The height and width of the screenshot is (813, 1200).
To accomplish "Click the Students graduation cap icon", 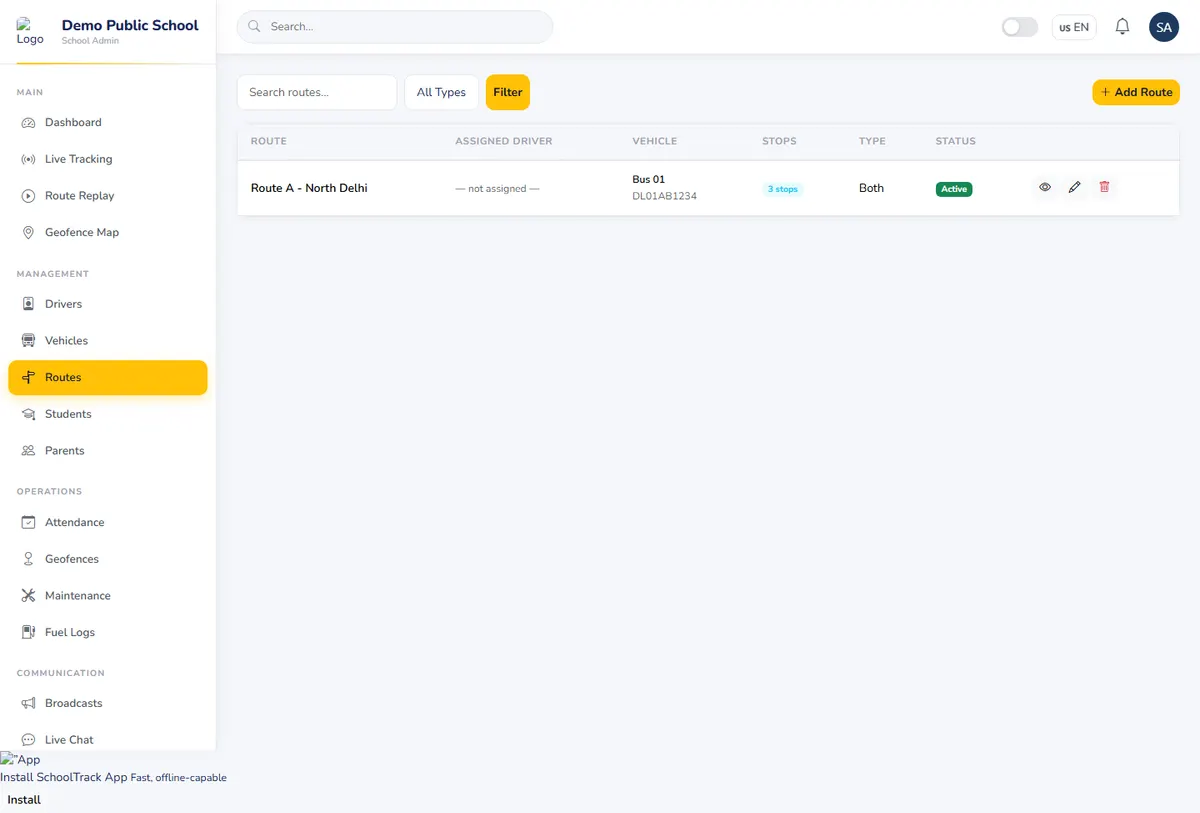I will tap(28, 414).
